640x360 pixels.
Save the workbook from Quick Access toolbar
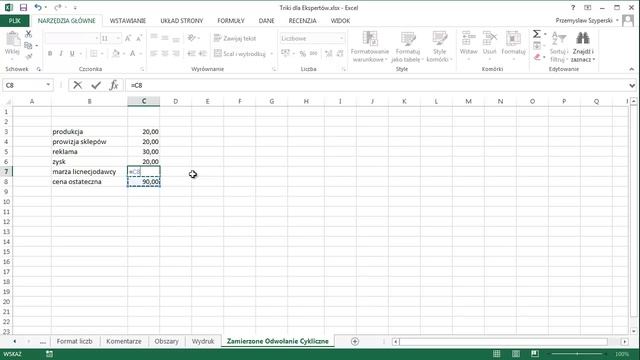point(23,7)
